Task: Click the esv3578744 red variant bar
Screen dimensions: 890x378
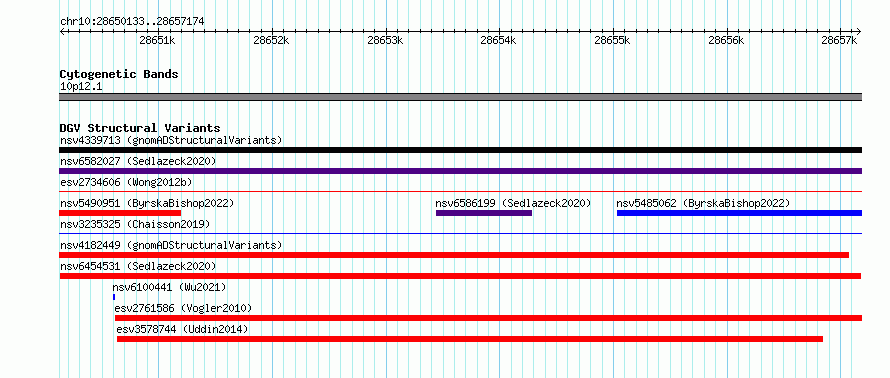Action: 470,339
